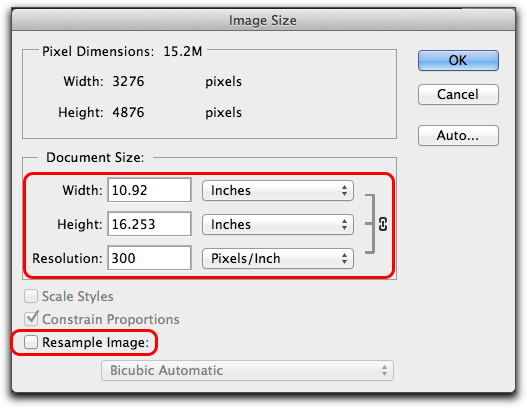Open the Height Inches unit dropdown
This screenshot has width=527, height=408.
[x=278, y=225]
